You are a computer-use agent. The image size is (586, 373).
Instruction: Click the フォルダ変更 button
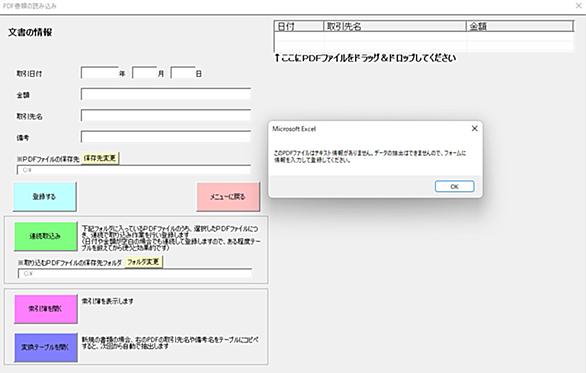coord(144,262)
